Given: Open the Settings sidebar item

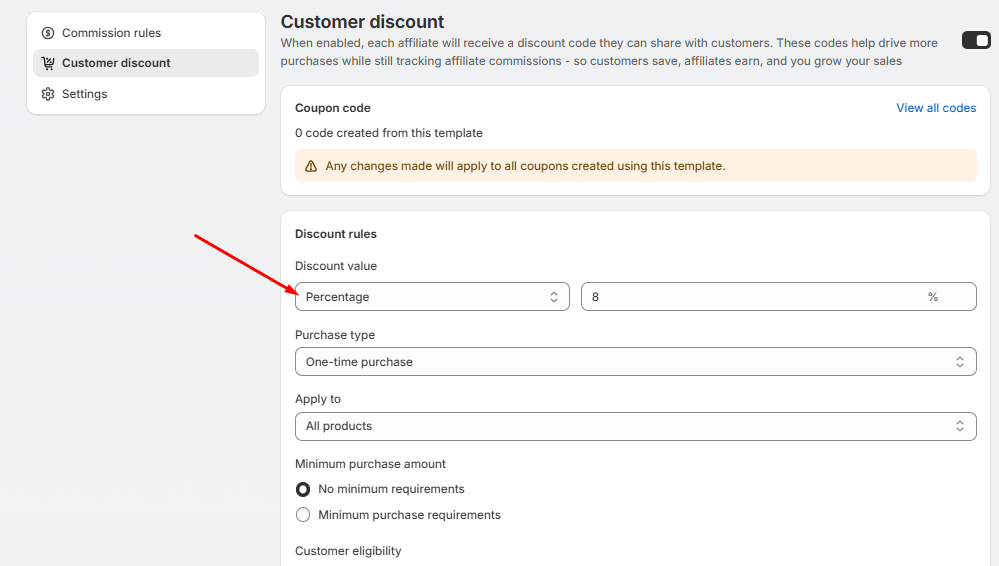Looking at the screenshot, I should 85,94.
